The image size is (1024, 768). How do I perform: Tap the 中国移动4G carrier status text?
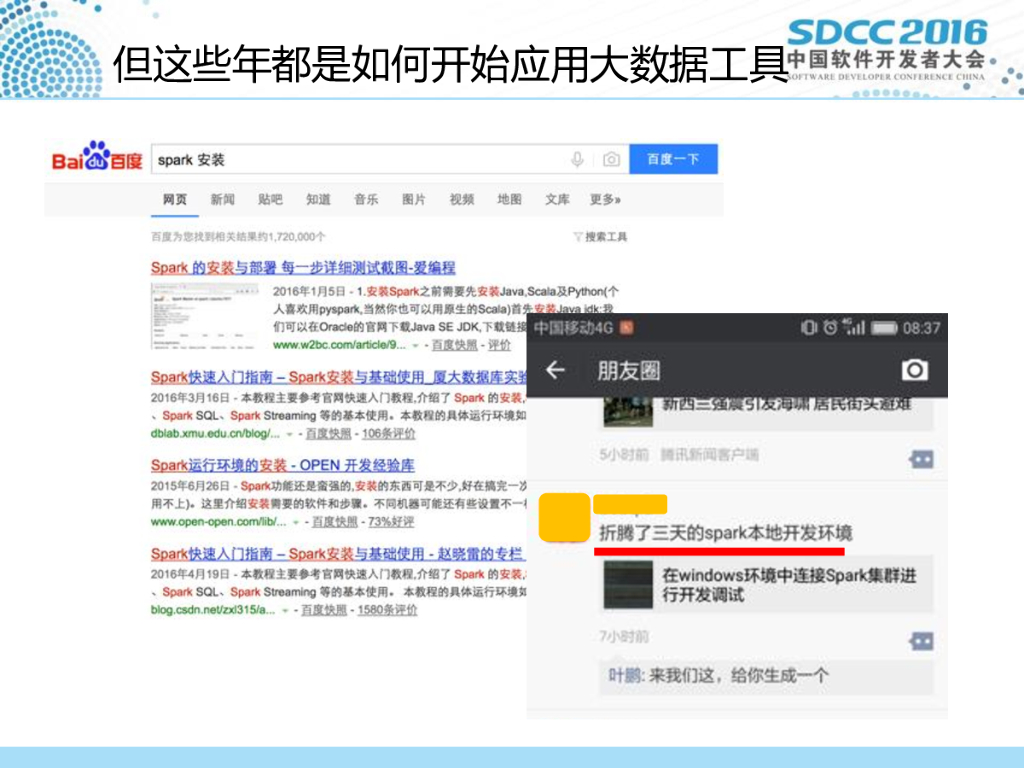573,328
